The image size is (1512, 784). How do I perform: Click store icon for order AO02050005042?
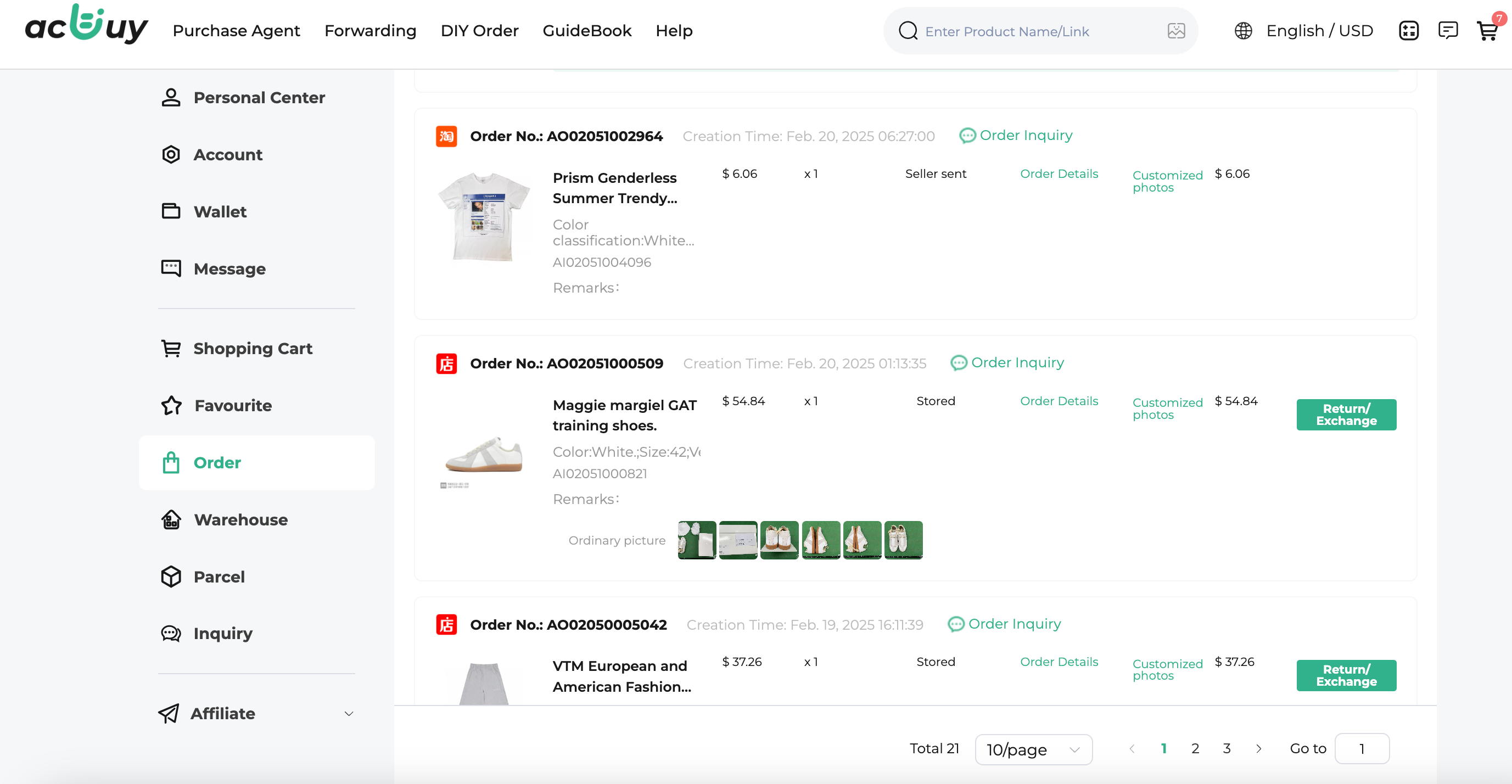[446, 624]
